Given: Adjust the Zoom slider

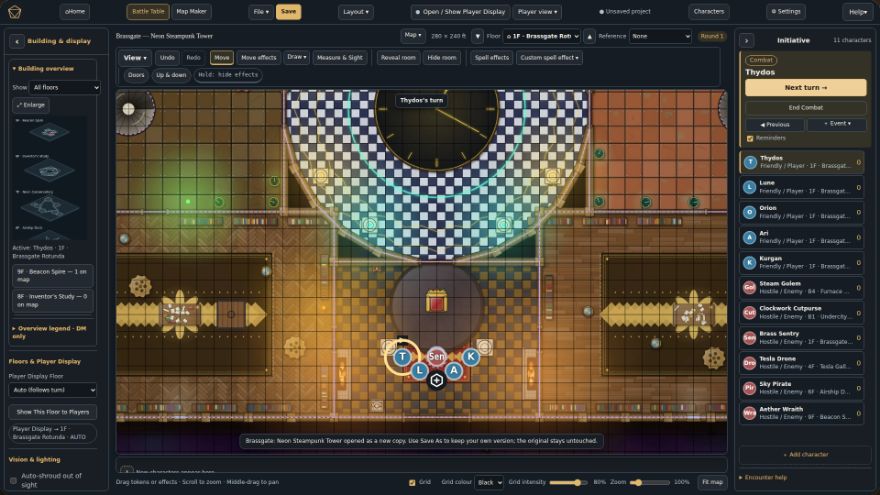Looking at the screenshot, I should (649, 482).
